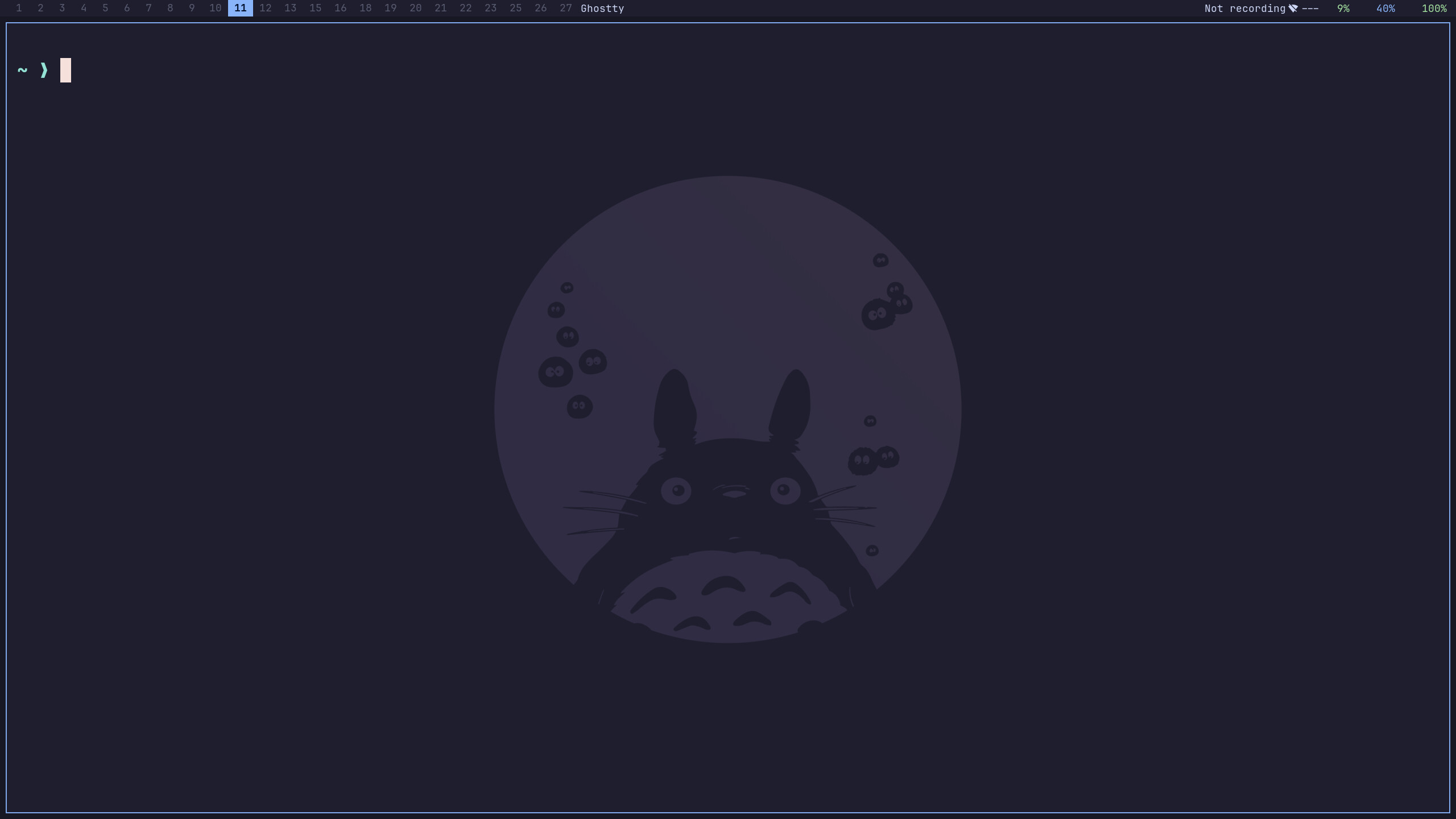Switch to workspace 18
Viewport: 1456px width, 819px height.
click(366, 8)
